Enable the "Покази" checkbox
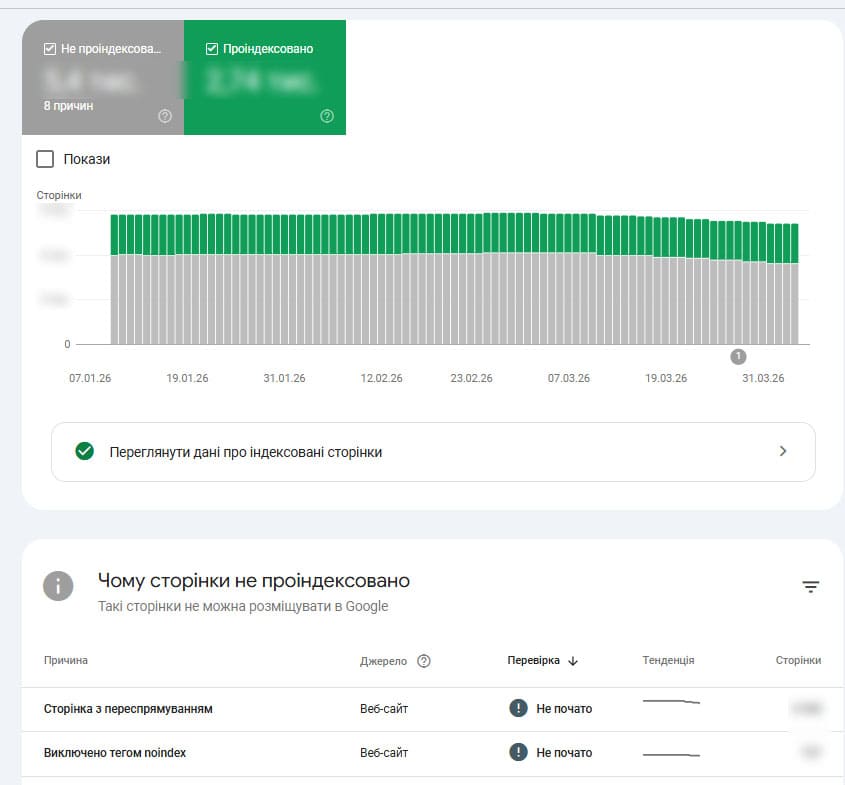 tap(45, 159)
